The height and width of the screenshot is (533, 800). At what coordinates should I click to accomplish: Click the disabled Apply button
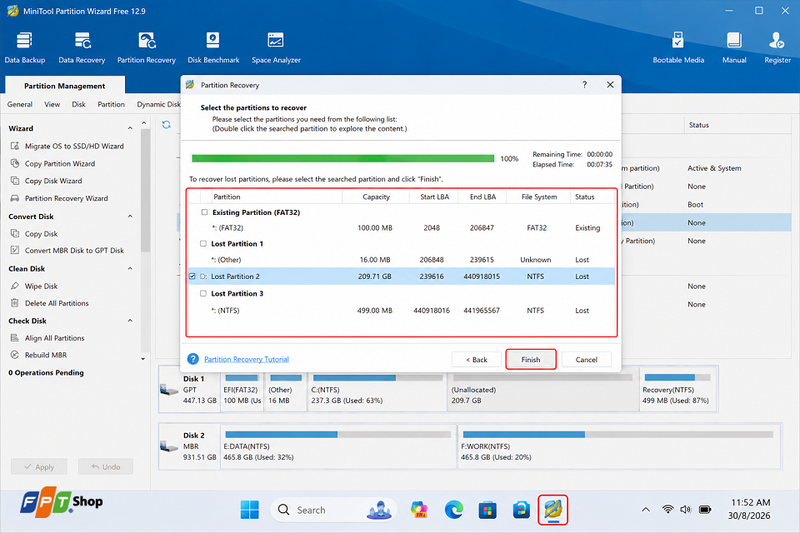(39, 467)
